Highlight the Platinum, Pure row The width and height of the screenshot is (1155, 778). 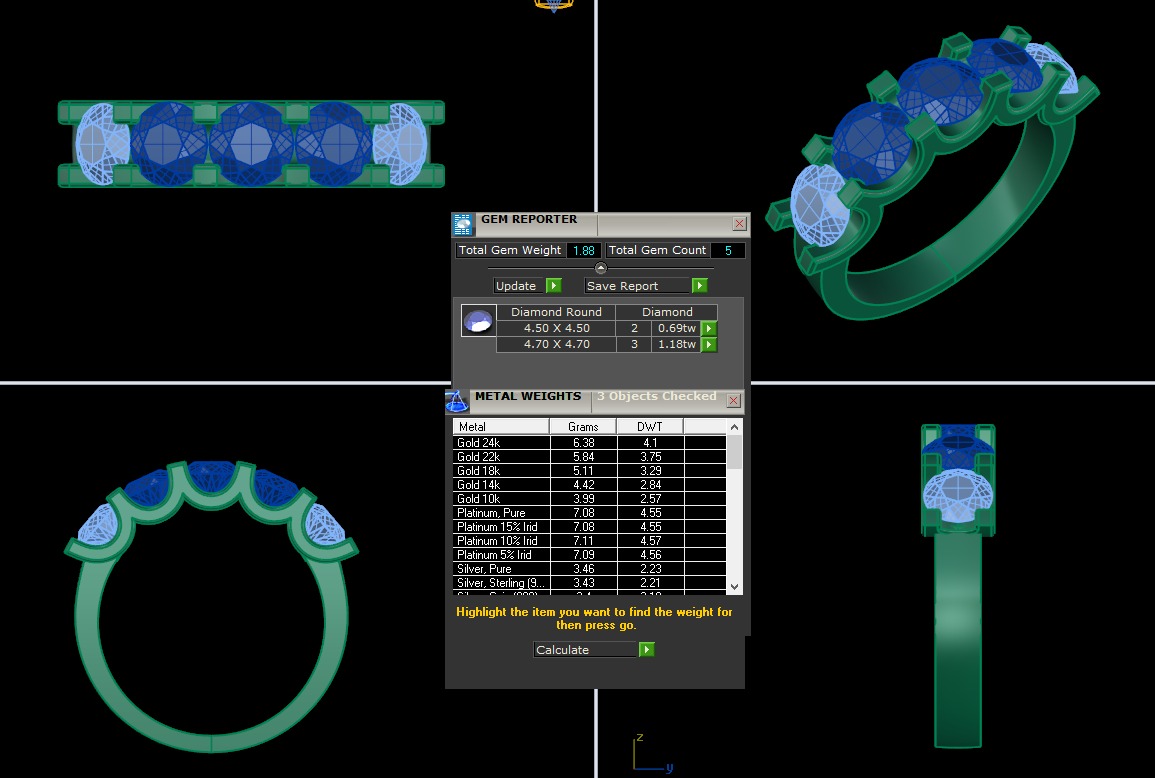(x=500, y=513)
